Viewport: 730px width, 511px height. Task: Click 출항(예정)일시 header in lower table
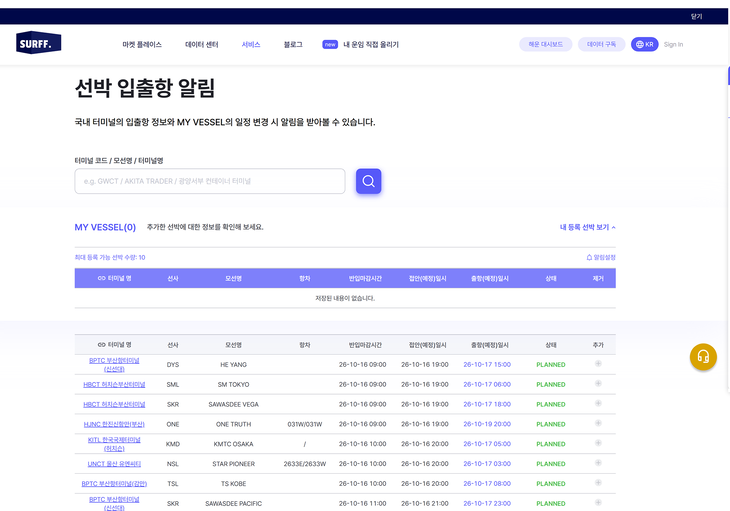490,345
